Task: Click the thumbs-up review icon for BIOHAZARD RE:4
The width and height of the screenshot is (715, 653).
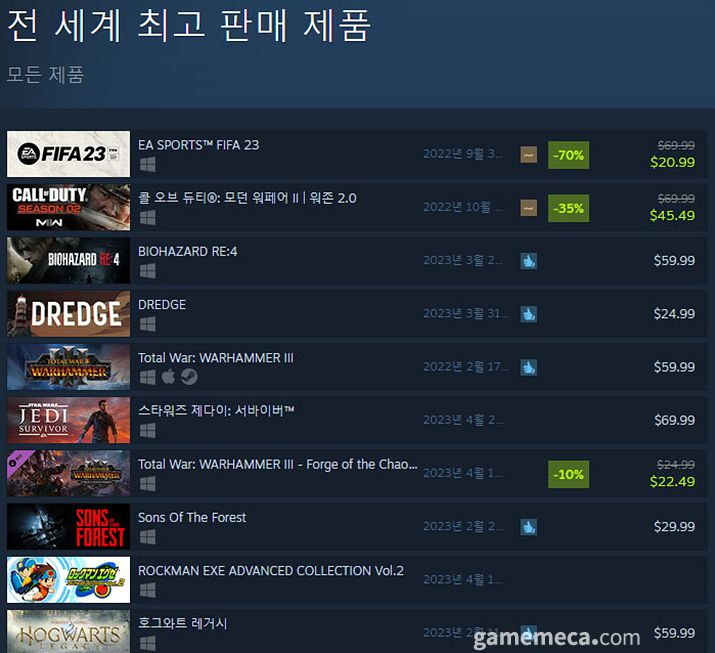Action: point(528,261)
